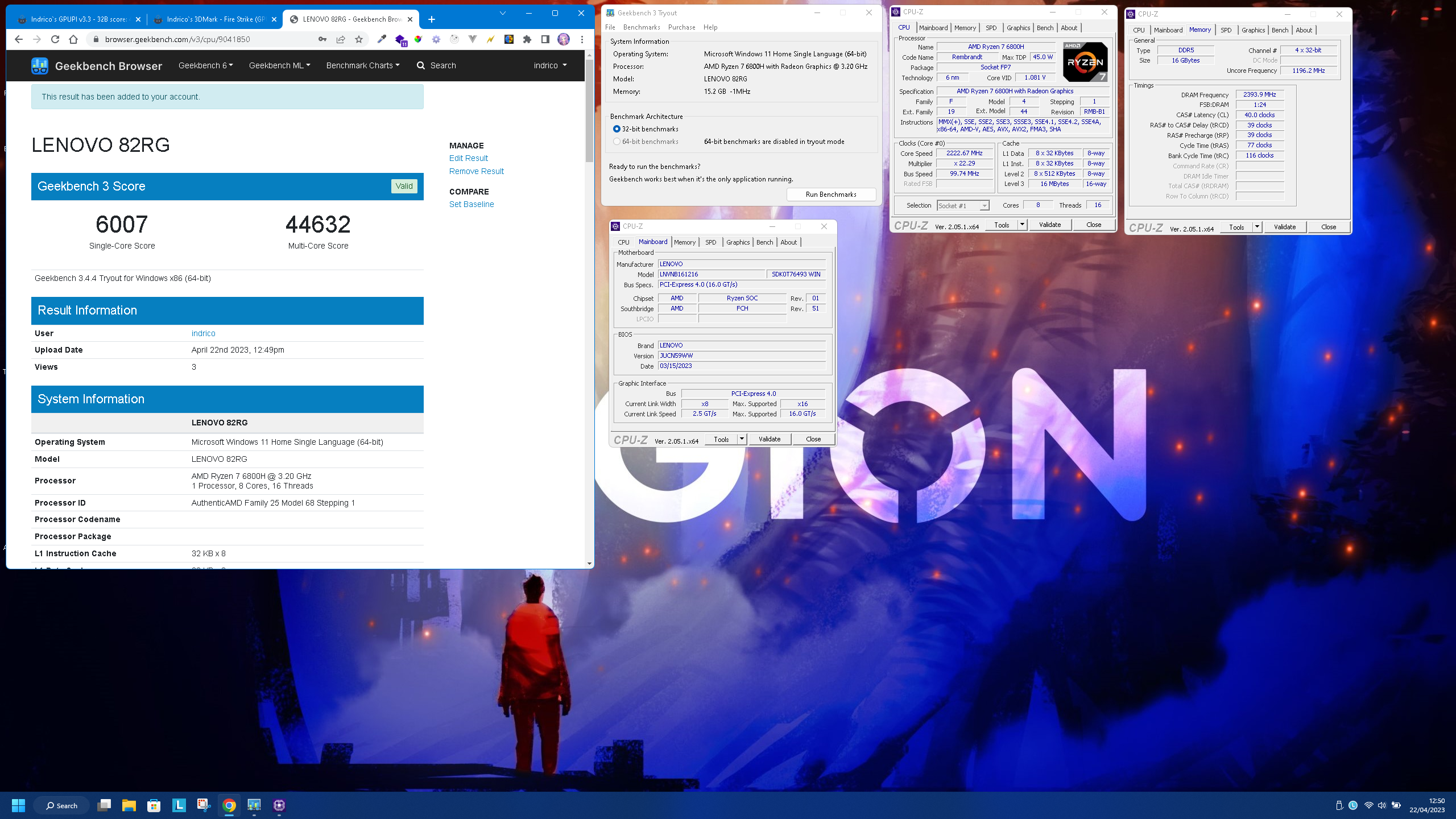Viewport: 1456px width, 819px height.
Task: Expand Geekbench 6 dropdown menu
Action: click(x=206, y=65)
